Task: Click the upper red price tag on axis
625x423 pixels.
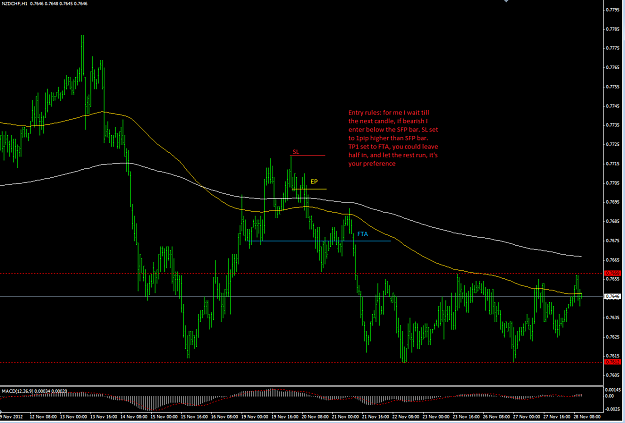Action: (x=612, y=273)
